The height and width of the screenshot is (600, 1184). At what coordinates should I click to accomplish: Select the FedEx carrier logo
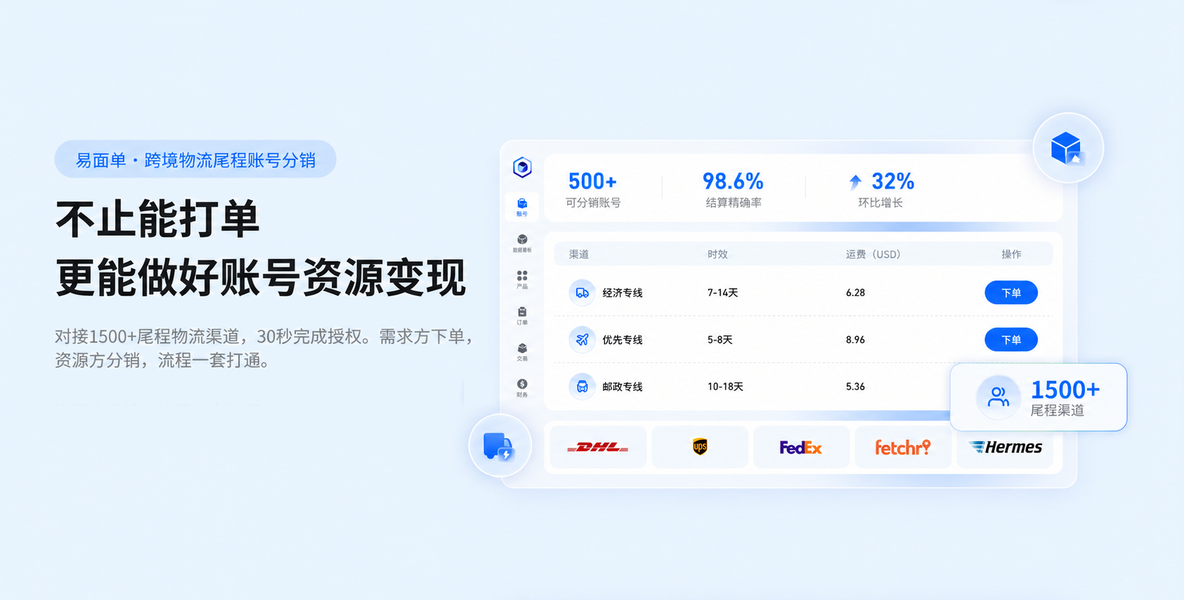801,447
